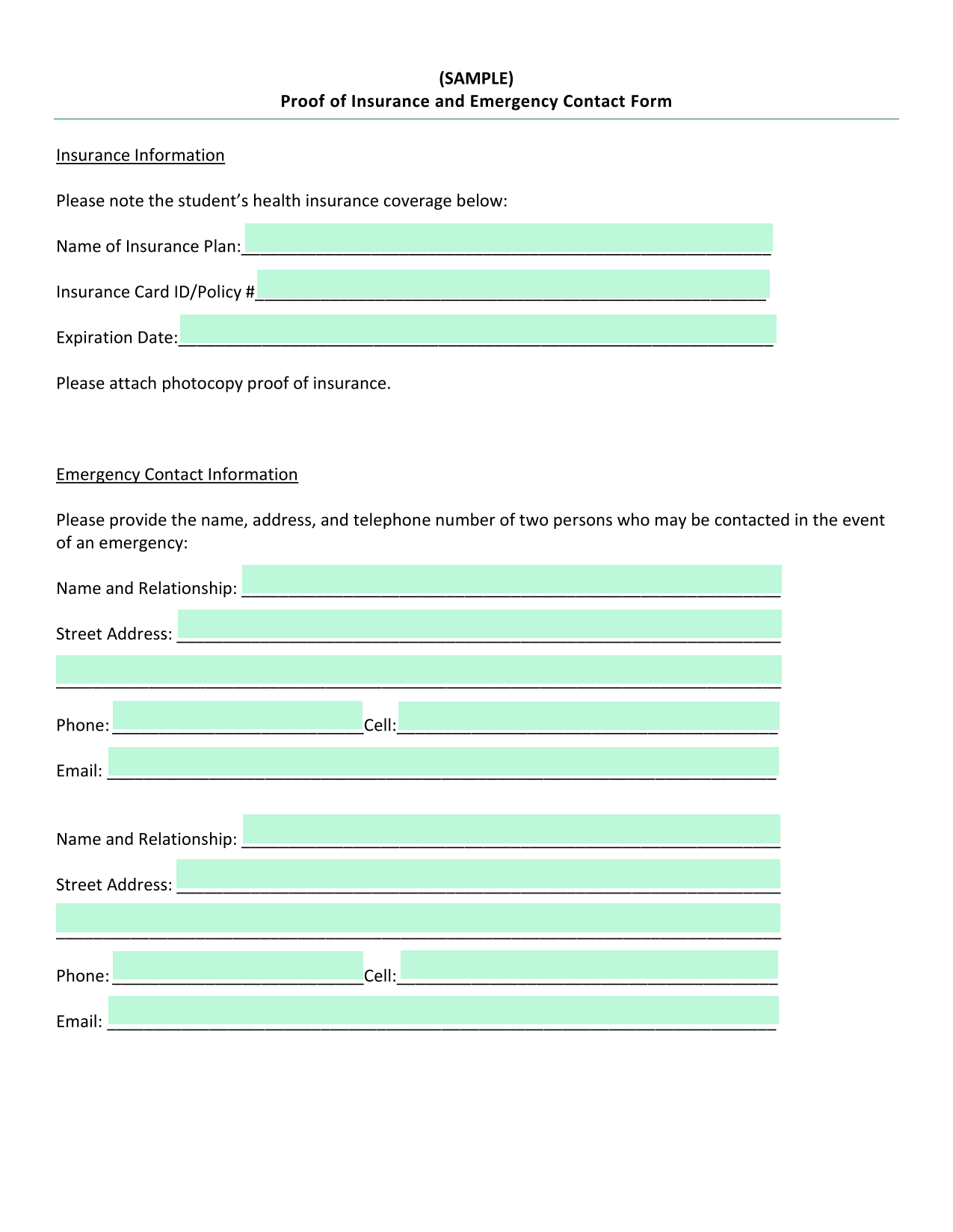Select first contact Cell field

tap(589, 716)
